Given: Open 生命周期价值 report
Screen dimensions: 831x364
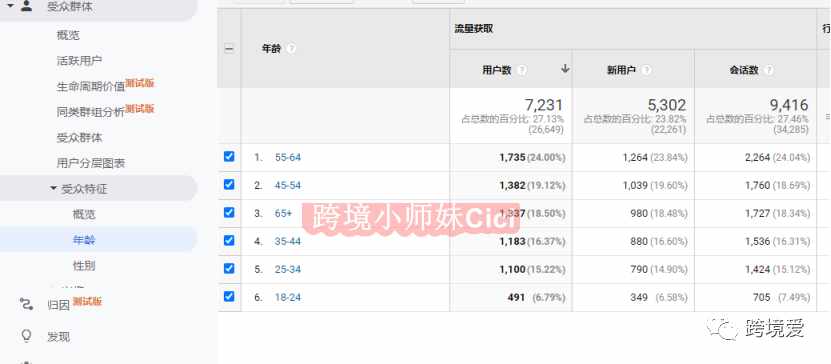Looking at the screenshot, I should [91, 86].
